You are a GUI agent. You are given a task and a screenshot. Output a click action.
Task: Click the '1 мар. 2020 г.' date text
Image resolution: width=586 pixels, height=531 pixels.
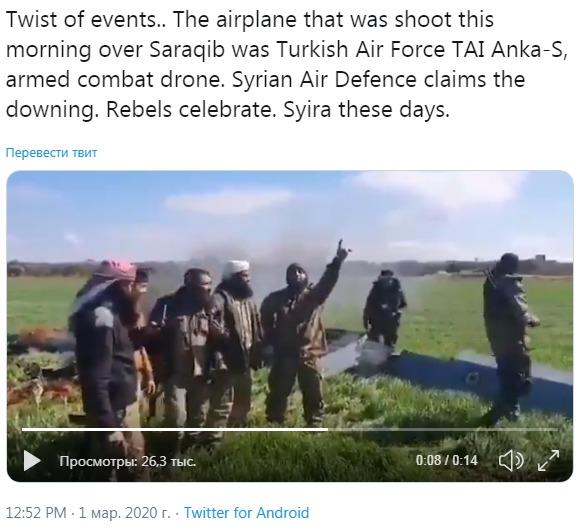coord(124,512)
